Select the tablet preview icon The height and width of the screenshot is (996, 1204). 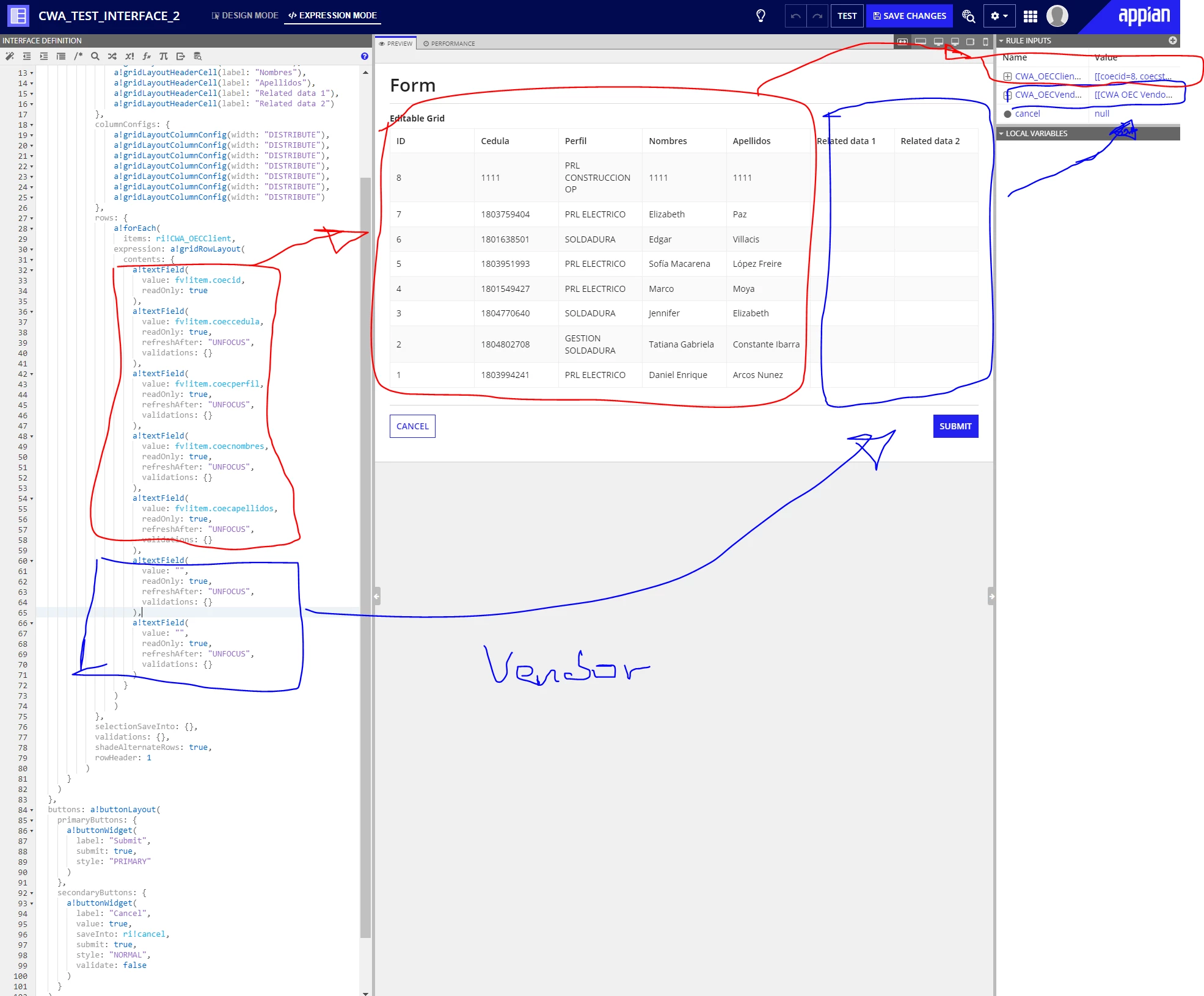coord(970,42)
